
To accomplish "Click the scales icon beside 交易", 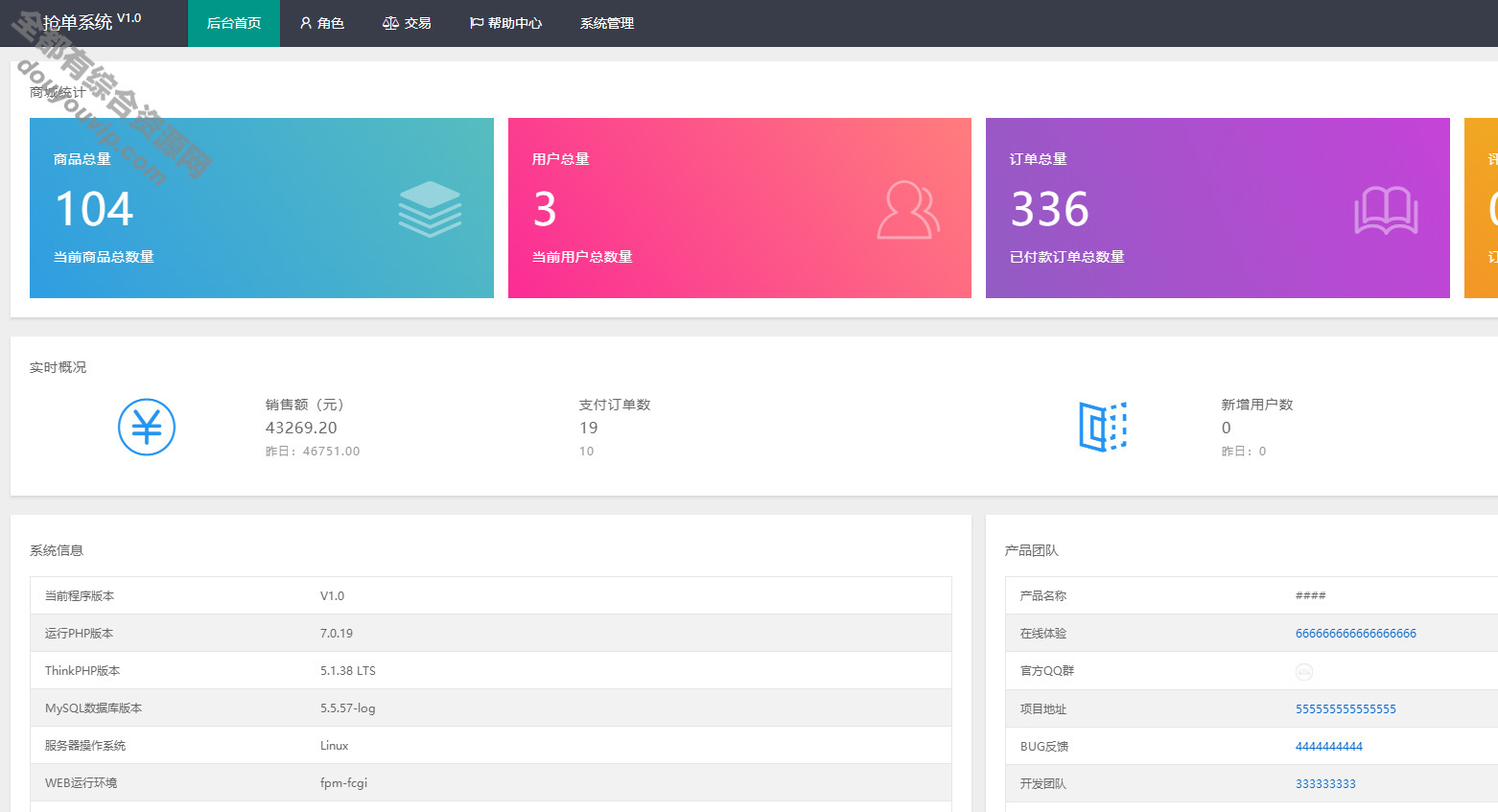I will 390,23.
